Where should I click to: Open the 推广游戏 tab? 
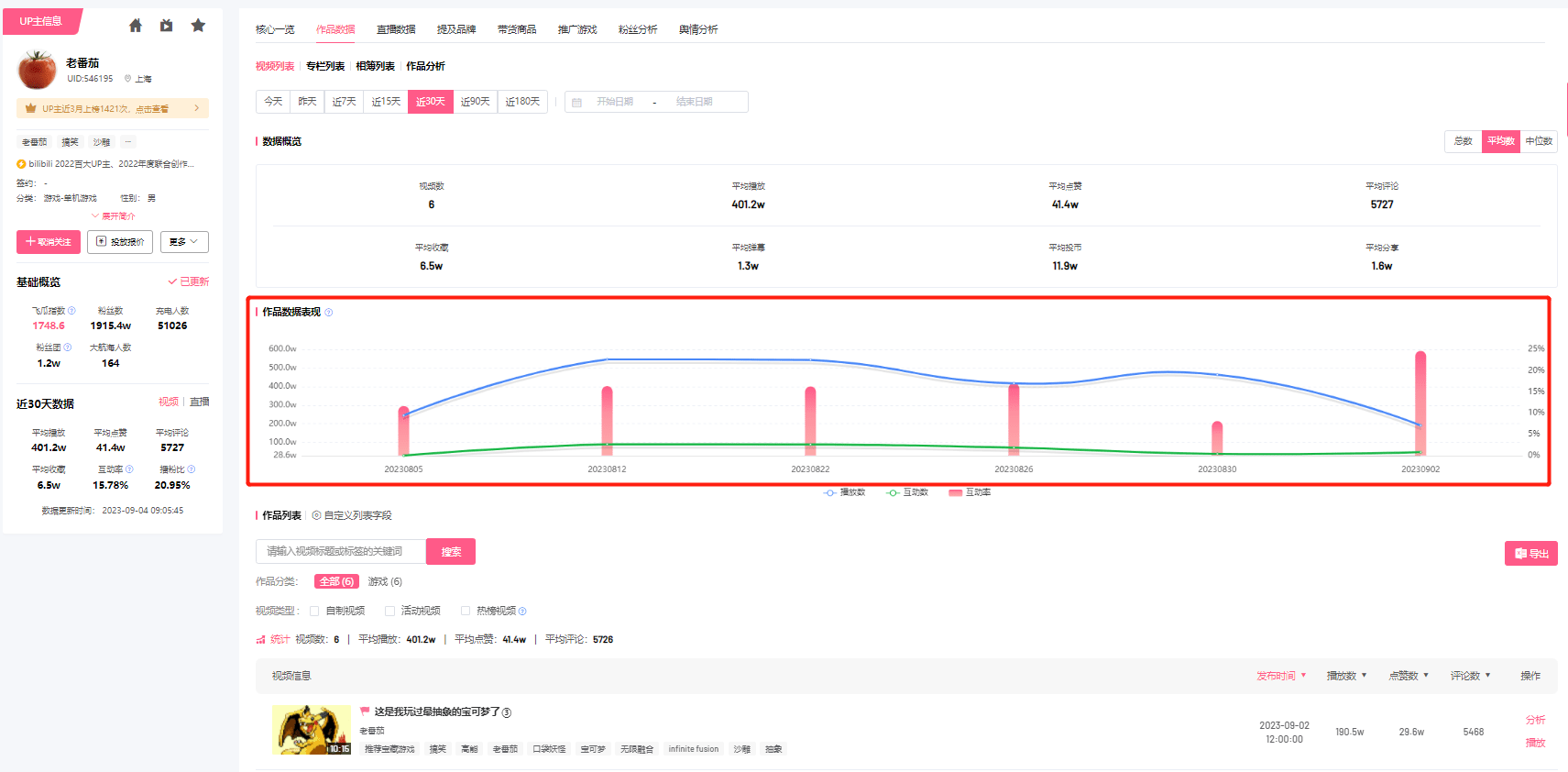[x=577, y=29]
